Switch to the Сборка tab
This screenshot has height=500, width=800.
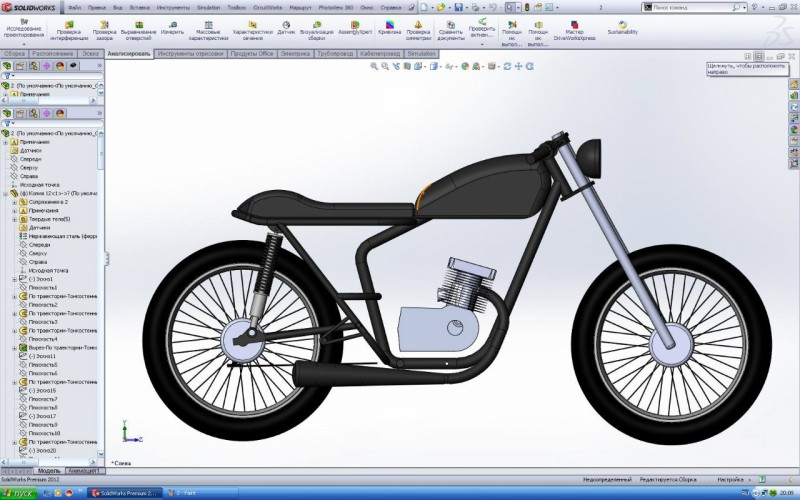[15, 54]
